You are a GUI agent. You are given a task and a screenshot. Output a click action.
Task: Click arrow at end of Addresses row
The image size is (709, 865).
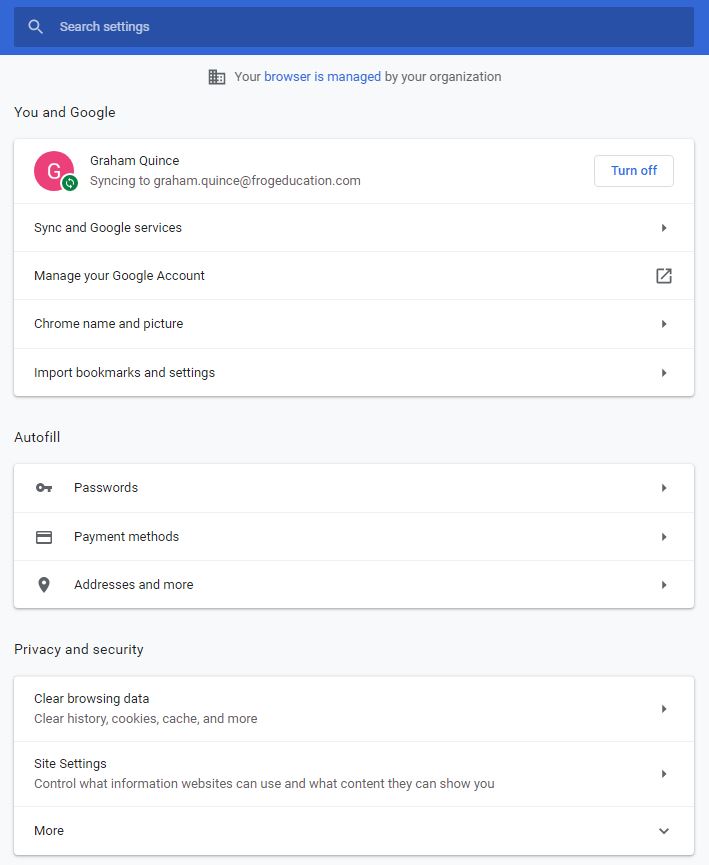tap(664, 585)
